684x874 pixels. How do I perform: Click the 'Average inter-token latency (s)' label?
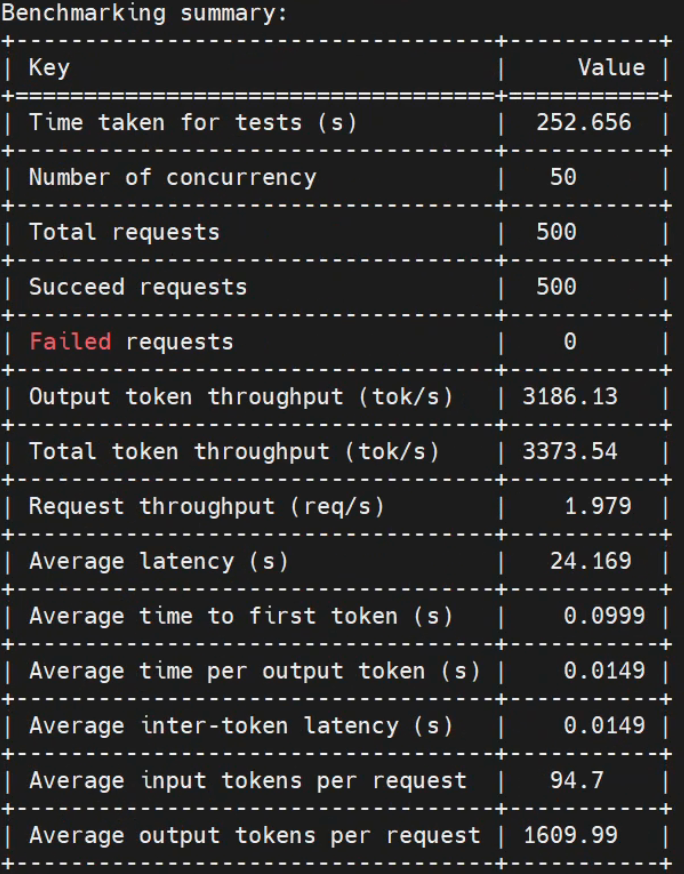pos(240,726)
